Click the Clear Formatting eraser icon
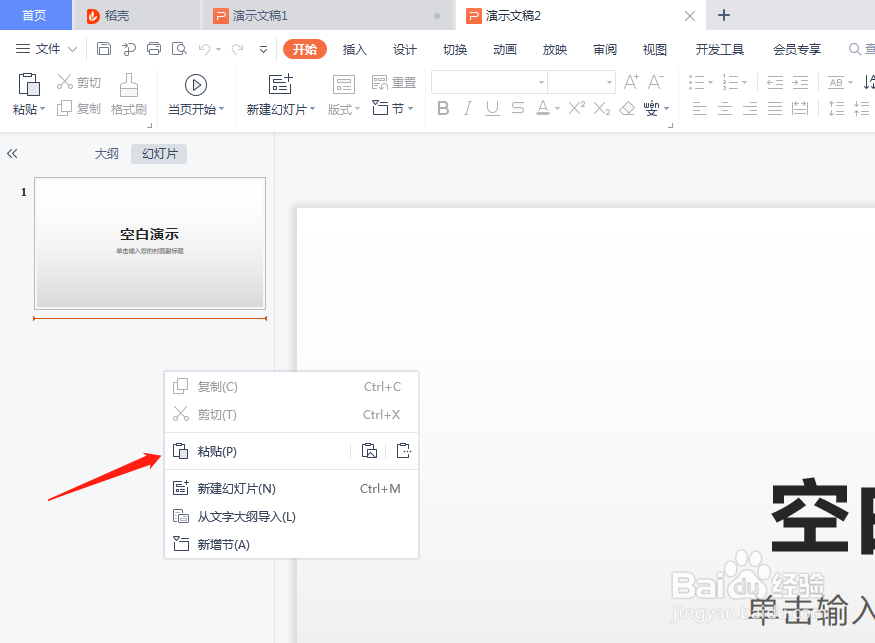This screenshot has width=875, height=643. [x=627, y=107]
